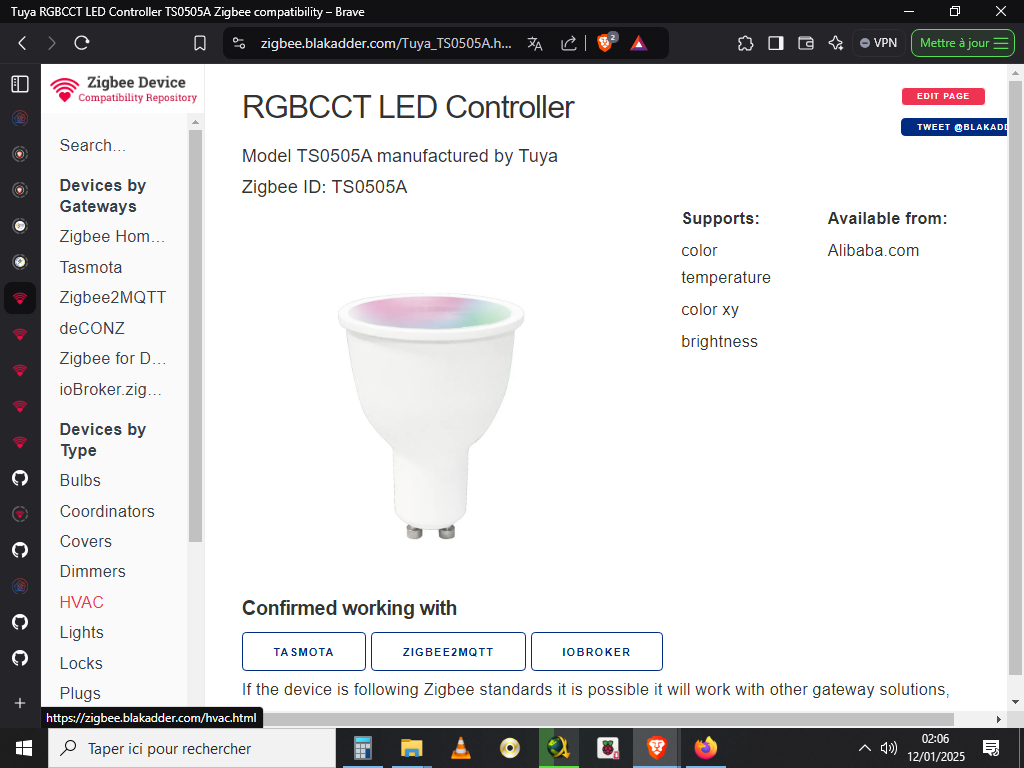Click the TASMOTA compatibility button
Image resolution: width=1024 pixels, height=768 pixels.
pyautogui.click(x=304, y=651)
